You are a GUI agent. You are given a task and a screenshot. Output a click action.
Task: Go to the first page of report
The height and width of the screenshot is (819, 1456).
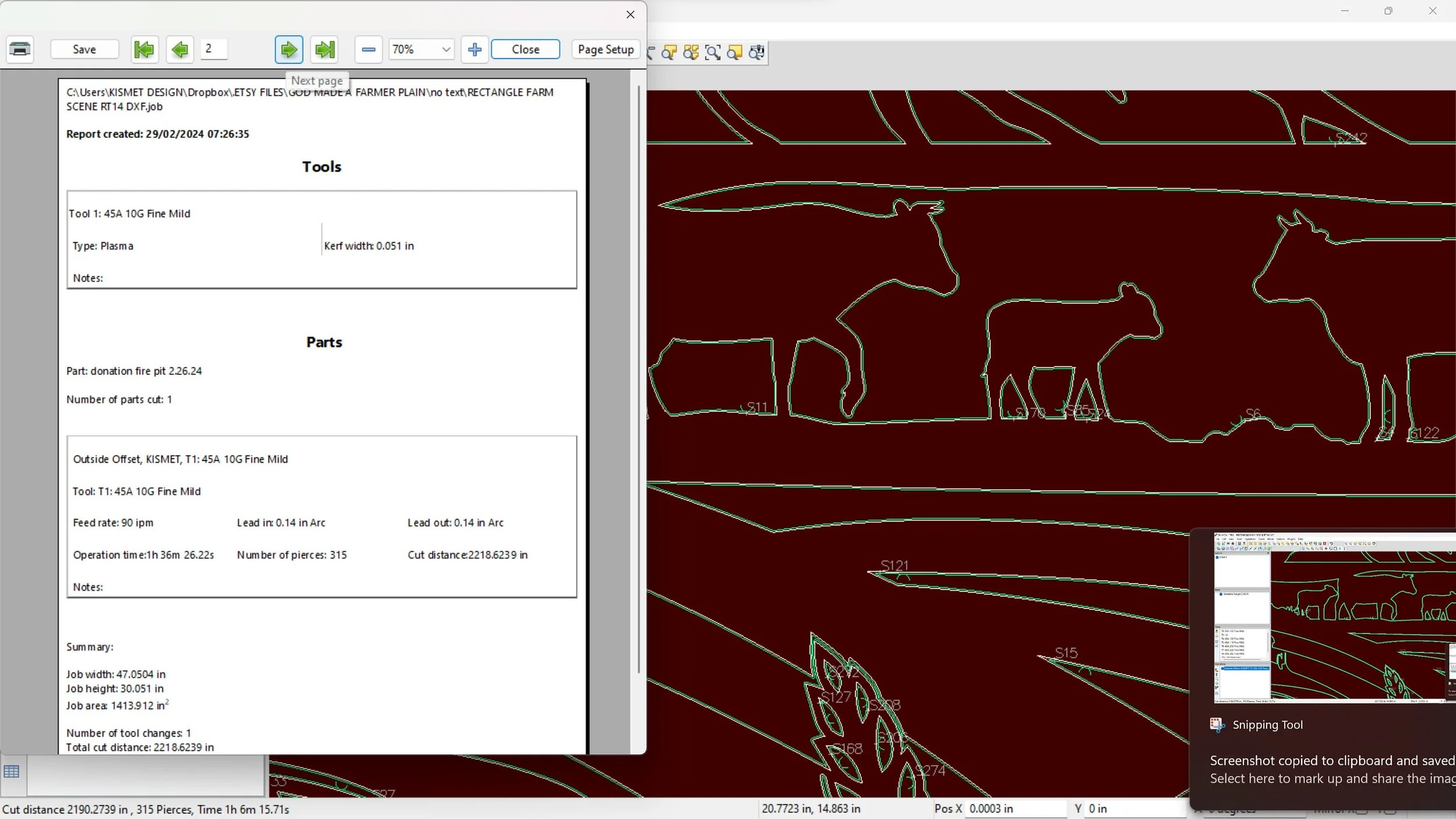(144, 49)
